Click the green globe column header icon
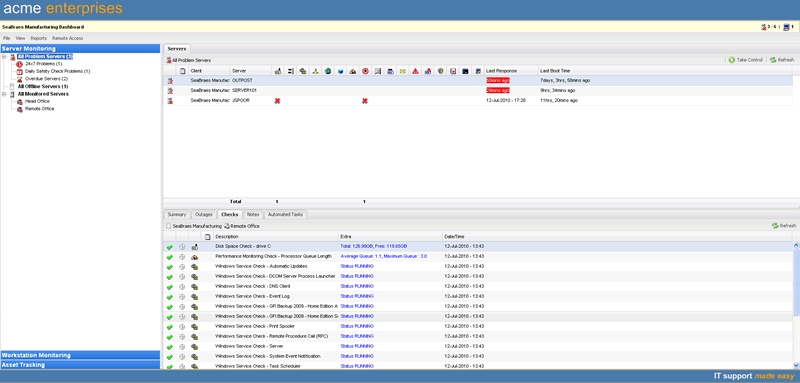 [328, 71]
